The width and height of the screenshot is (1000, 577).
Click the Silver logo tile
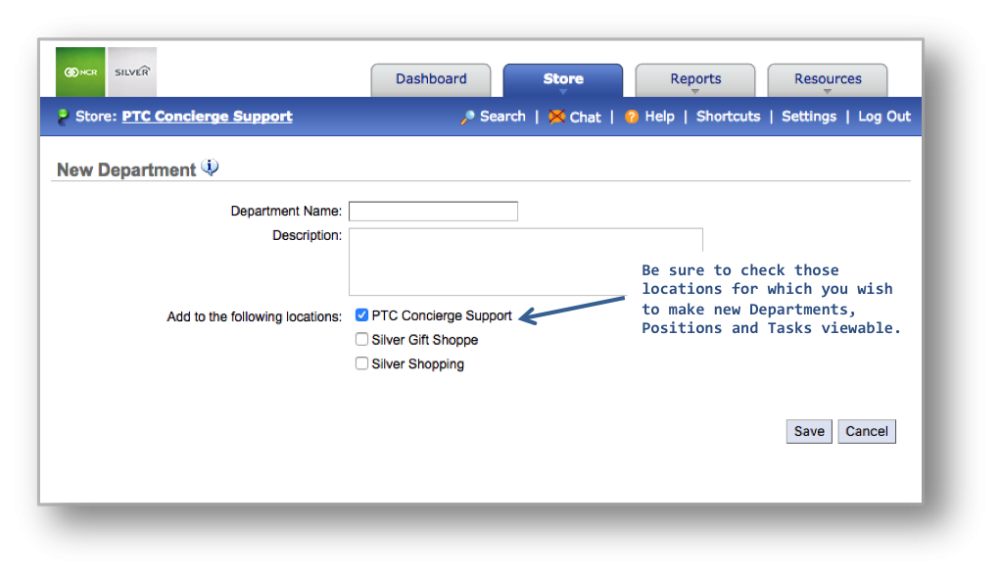(132, 72)
